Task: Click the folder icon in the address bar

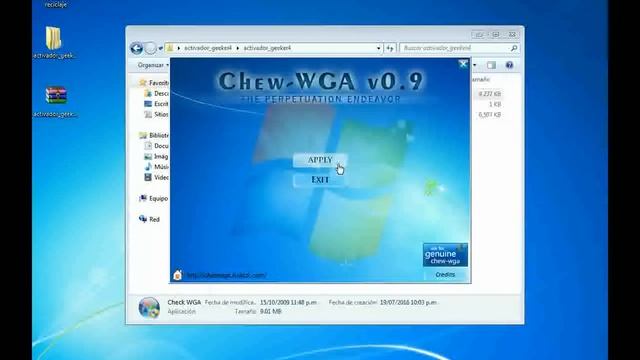Action: tap(170, 48)
